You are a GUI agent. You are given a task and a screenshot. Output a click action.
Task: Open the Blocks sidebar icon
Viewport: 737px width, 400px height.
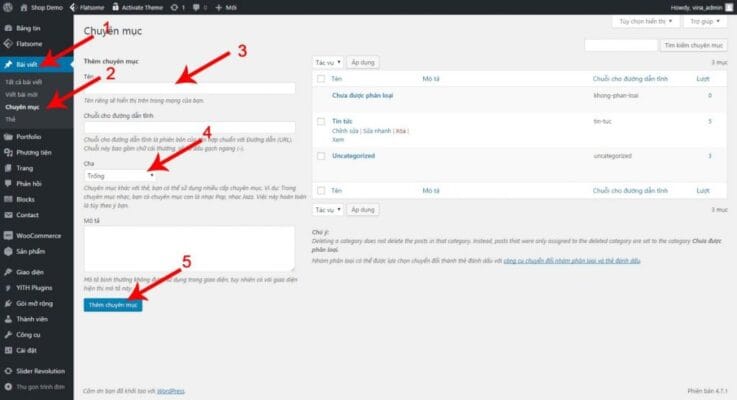[8, 199]
